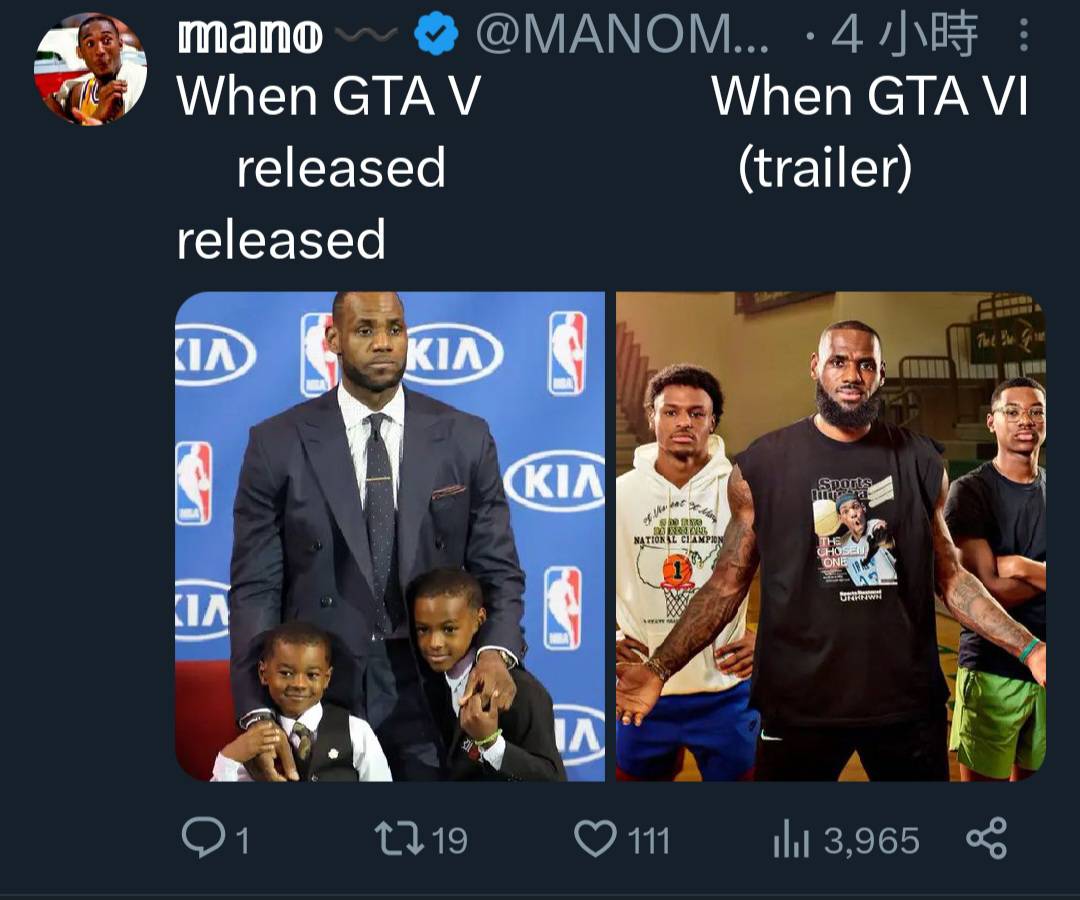Open the view analytics bar chart icon
Image resolution: width=1080 pixels, height=900 pixels.
791,840
